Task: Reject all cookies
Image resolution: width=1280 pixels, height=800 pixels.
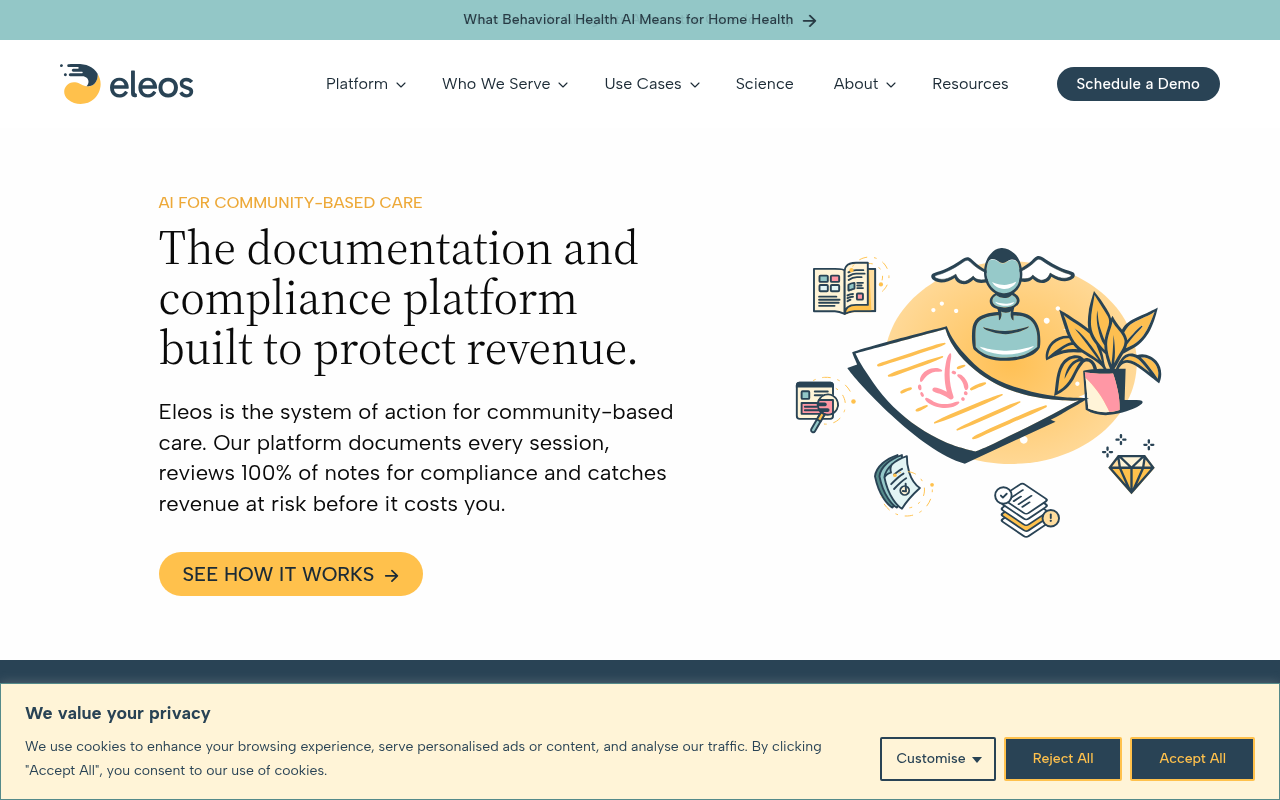Action: pos(1063,759)
